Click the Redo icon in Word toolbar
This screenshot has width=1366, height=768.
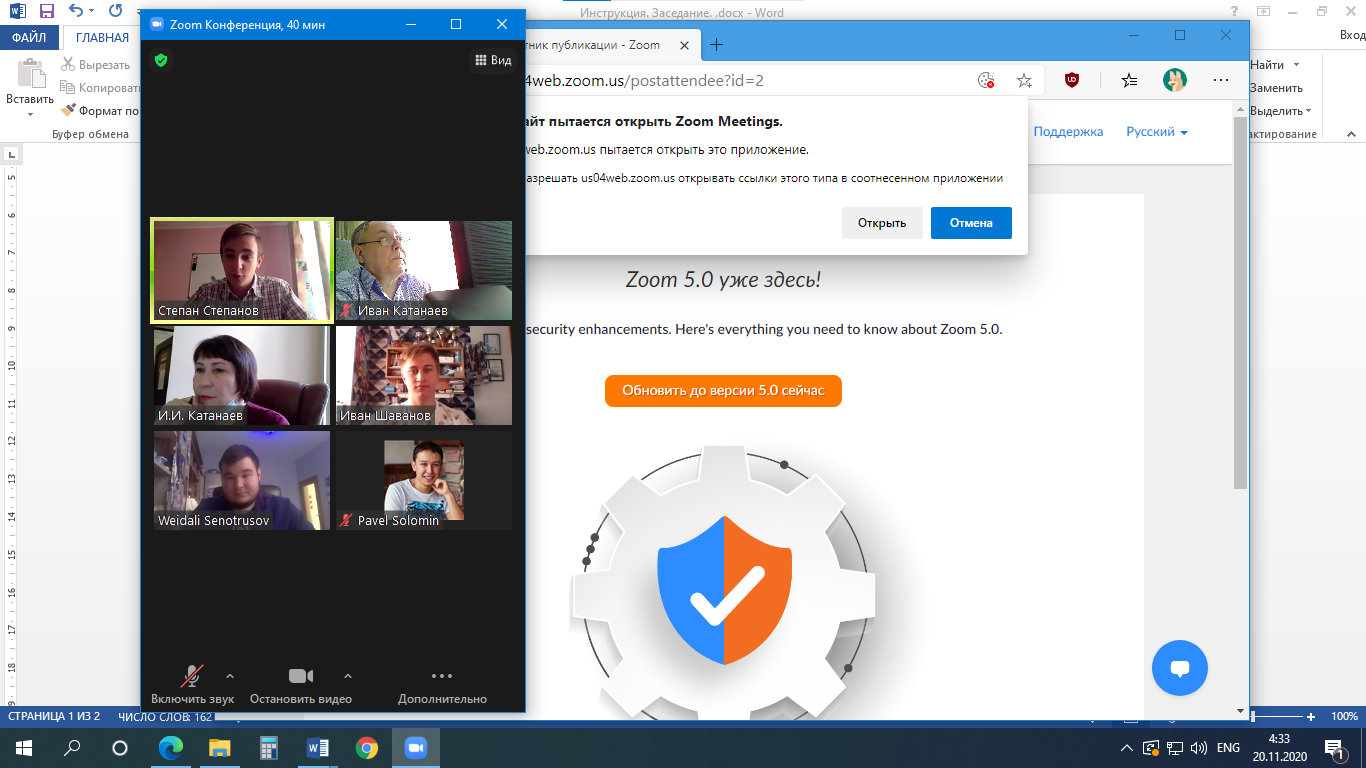[115, 12]
